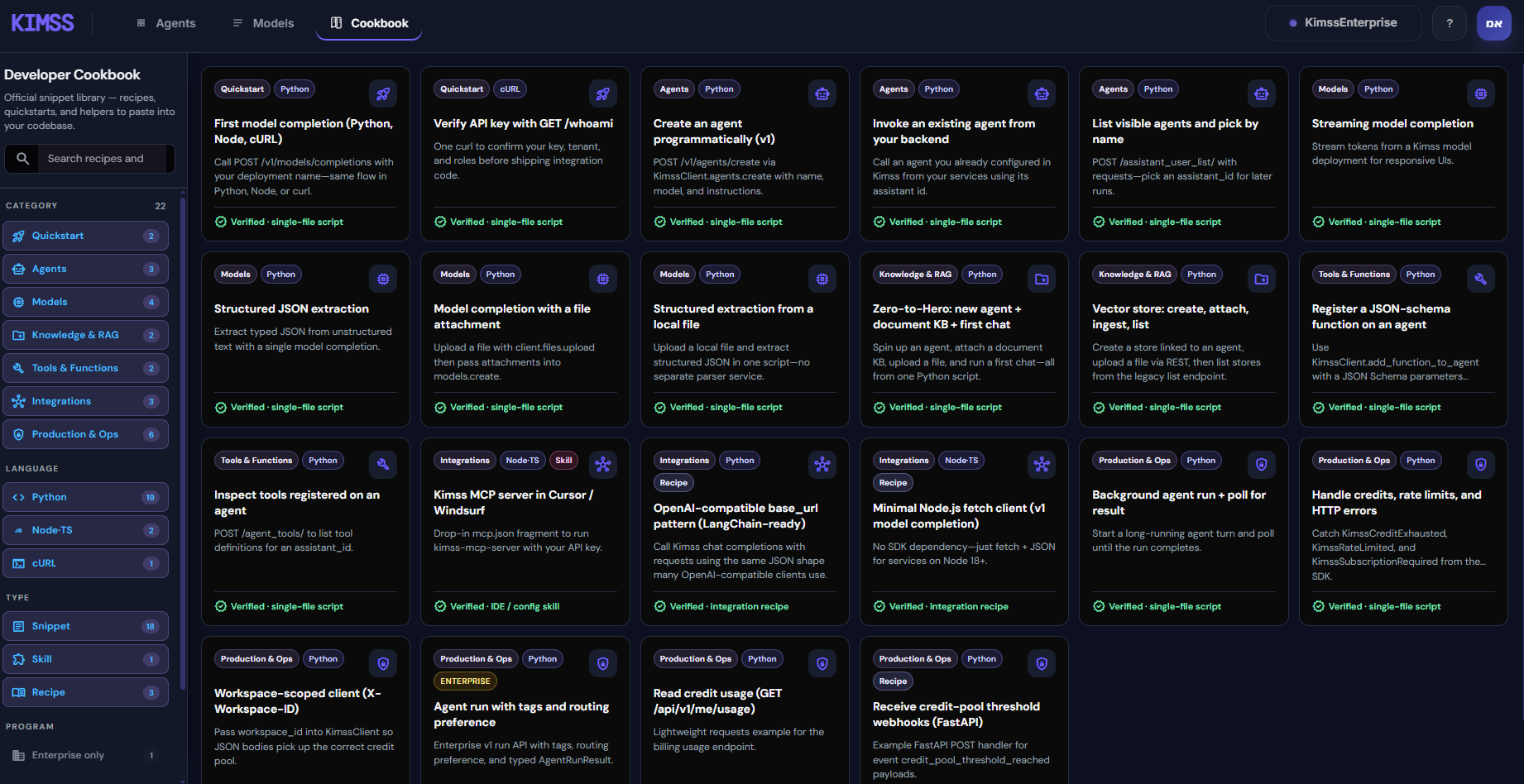The height and width of the screenshot is (784, 1524).
Task: Toggle the Recipe type filter
Action: point(86,692)
